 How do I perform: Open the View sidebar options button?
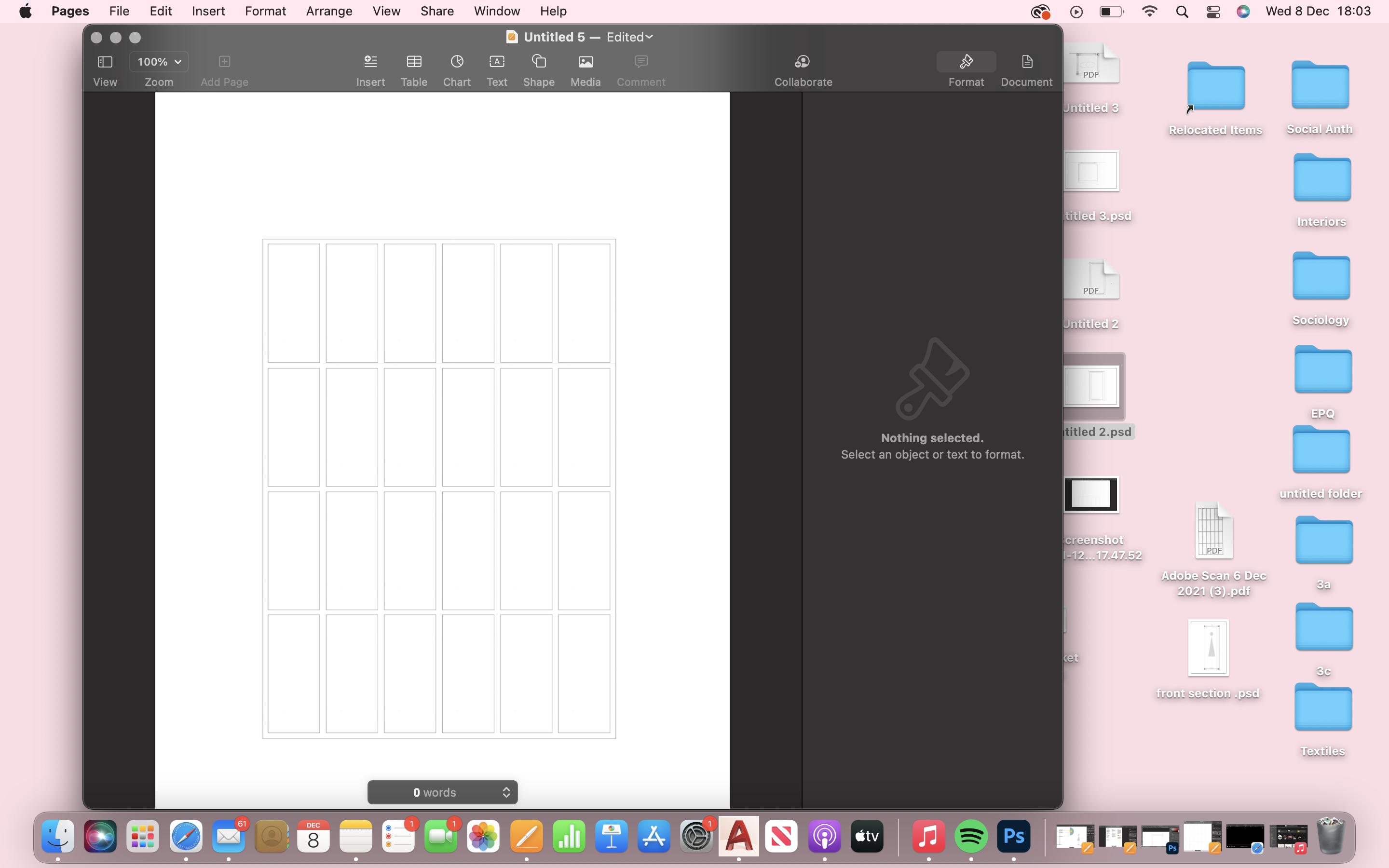click(x=105, y=62)
